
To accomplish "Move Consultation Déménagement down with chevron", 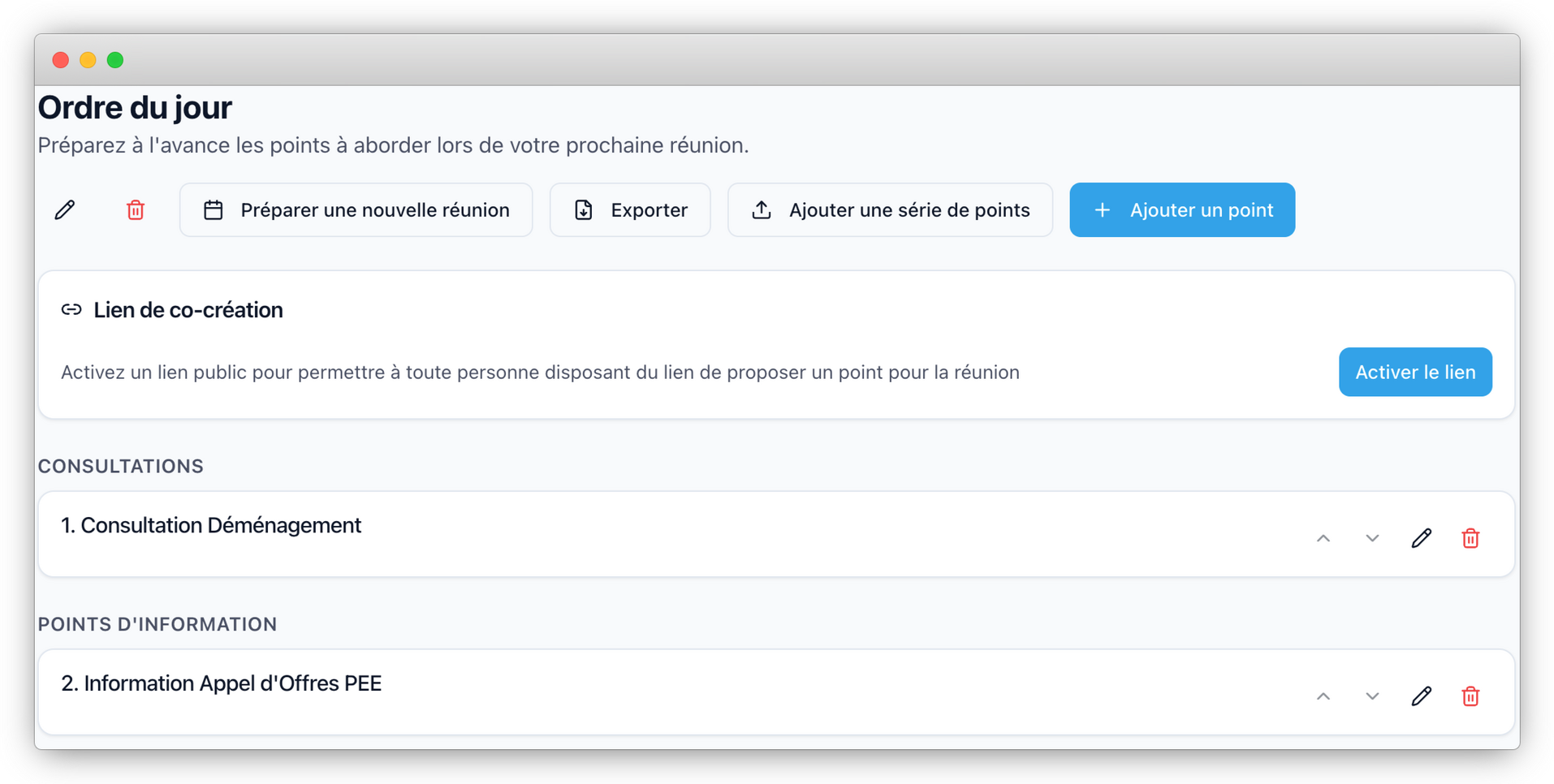I will pyautogui.click(x=1372, y=538).
